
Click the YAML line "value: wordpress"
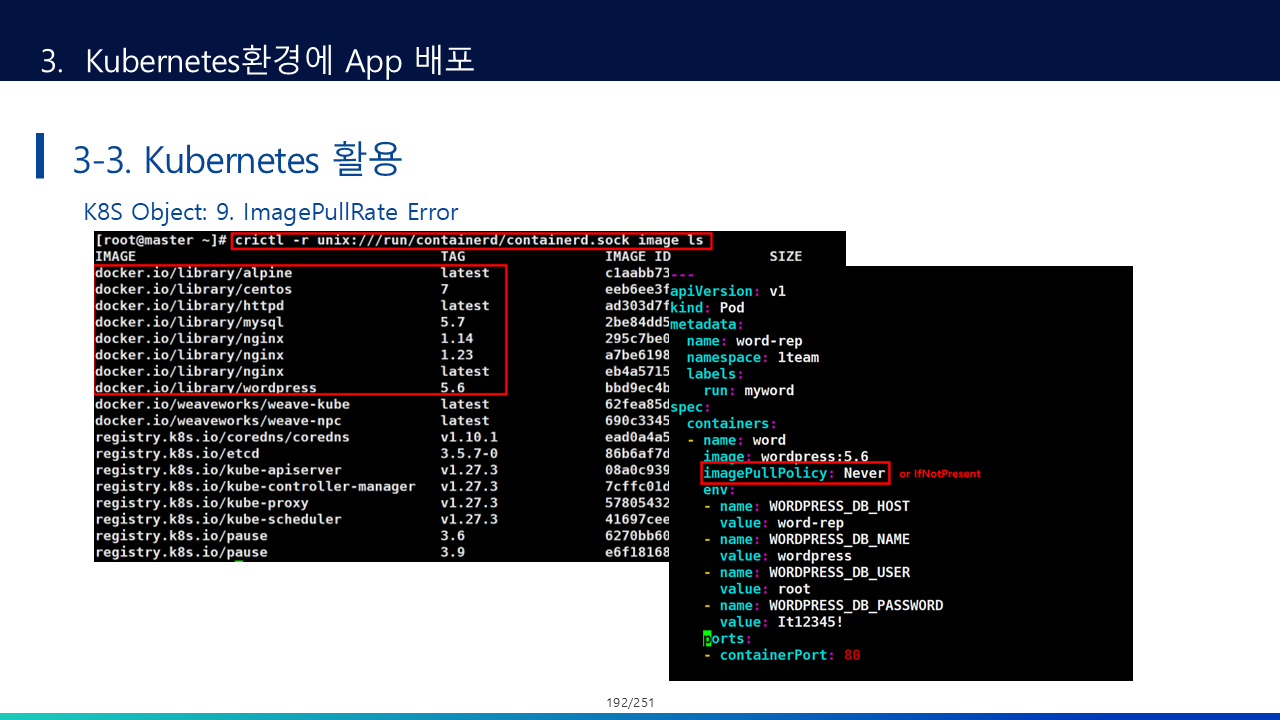tap(786, 556)
